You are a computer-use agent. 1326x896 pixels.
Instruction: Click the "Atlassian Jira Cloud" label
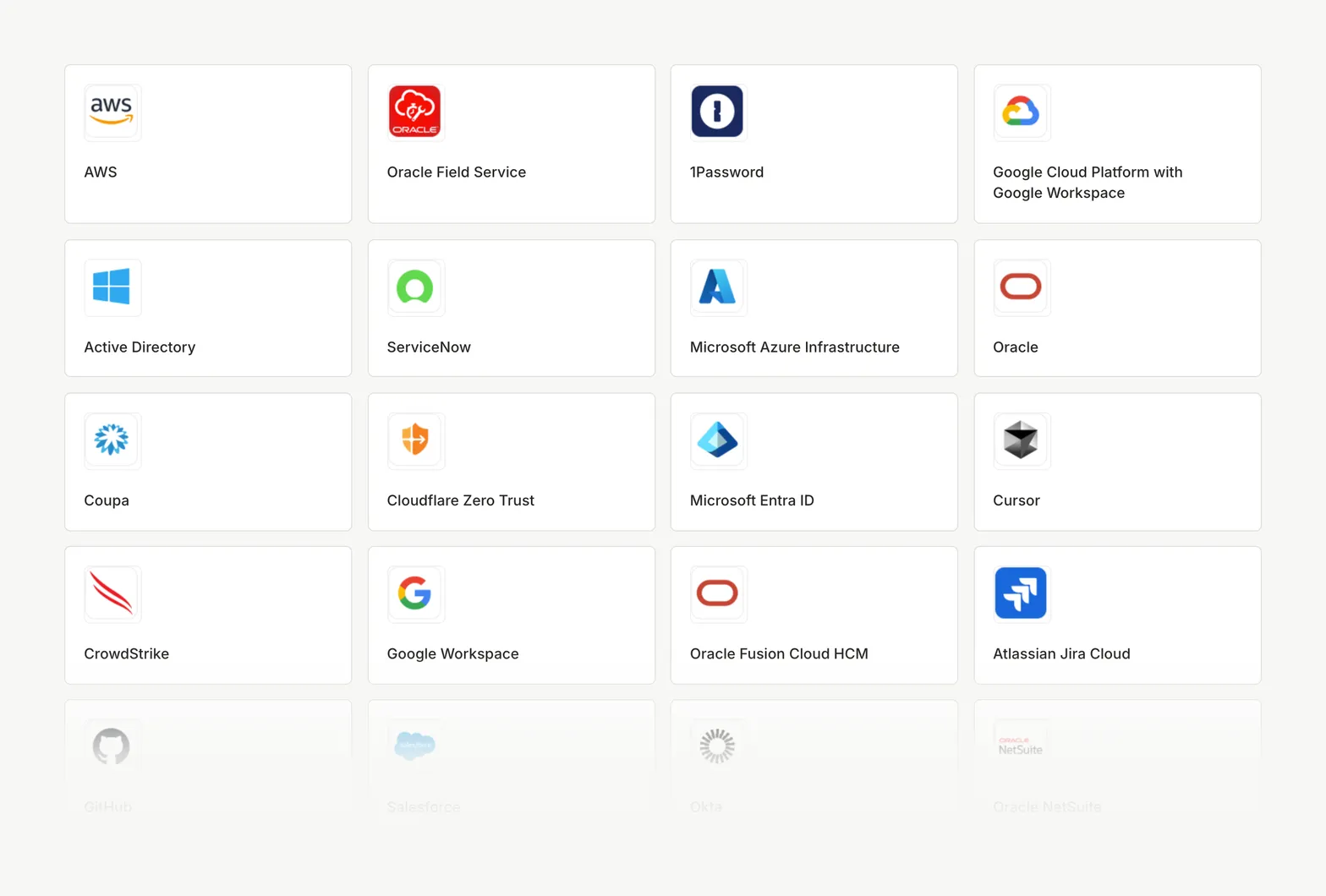point(1061,654)
